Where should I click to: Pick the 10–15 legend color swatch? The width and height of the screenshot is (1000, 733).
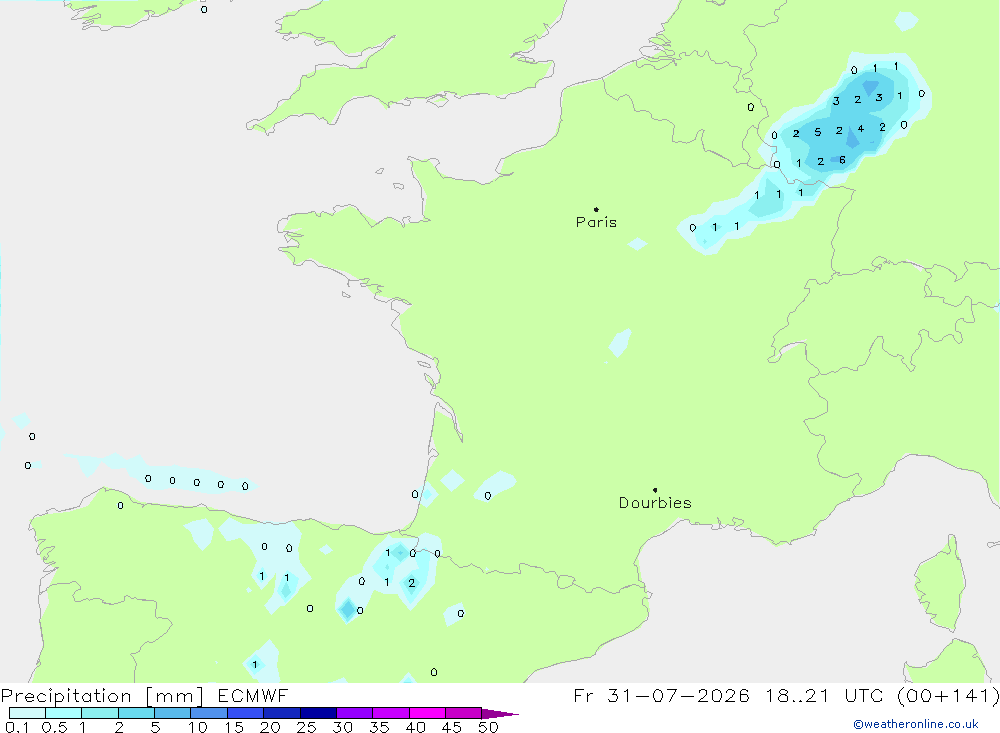point(209,713)
